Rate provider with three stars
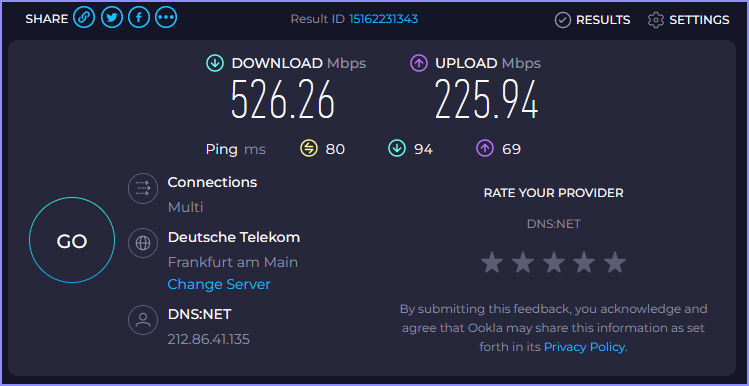 point(554,263)
